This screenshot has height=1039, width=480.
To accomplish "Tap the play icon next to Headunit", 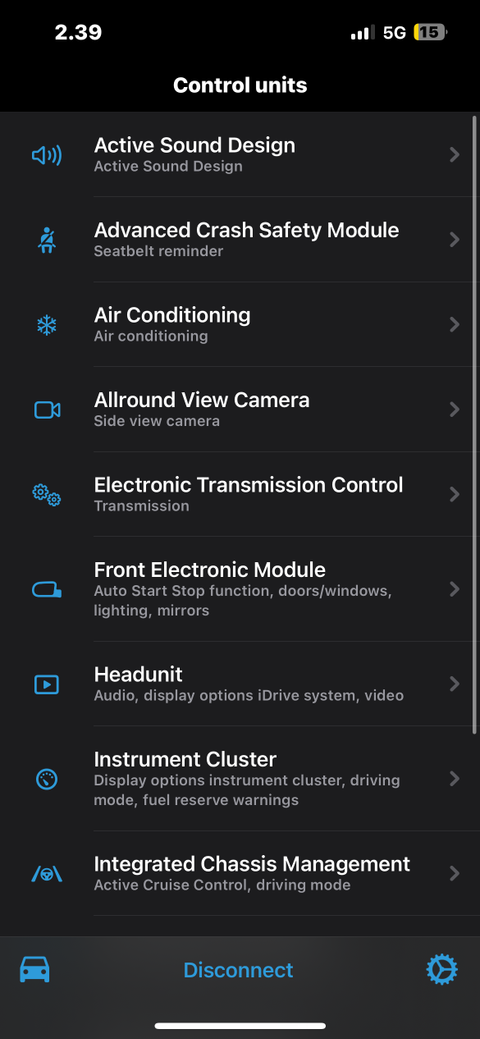I will point(46,684).
